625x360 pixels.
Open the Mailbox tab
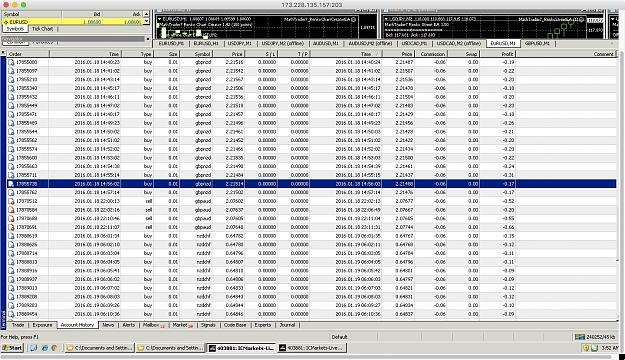tap(153, 325)
